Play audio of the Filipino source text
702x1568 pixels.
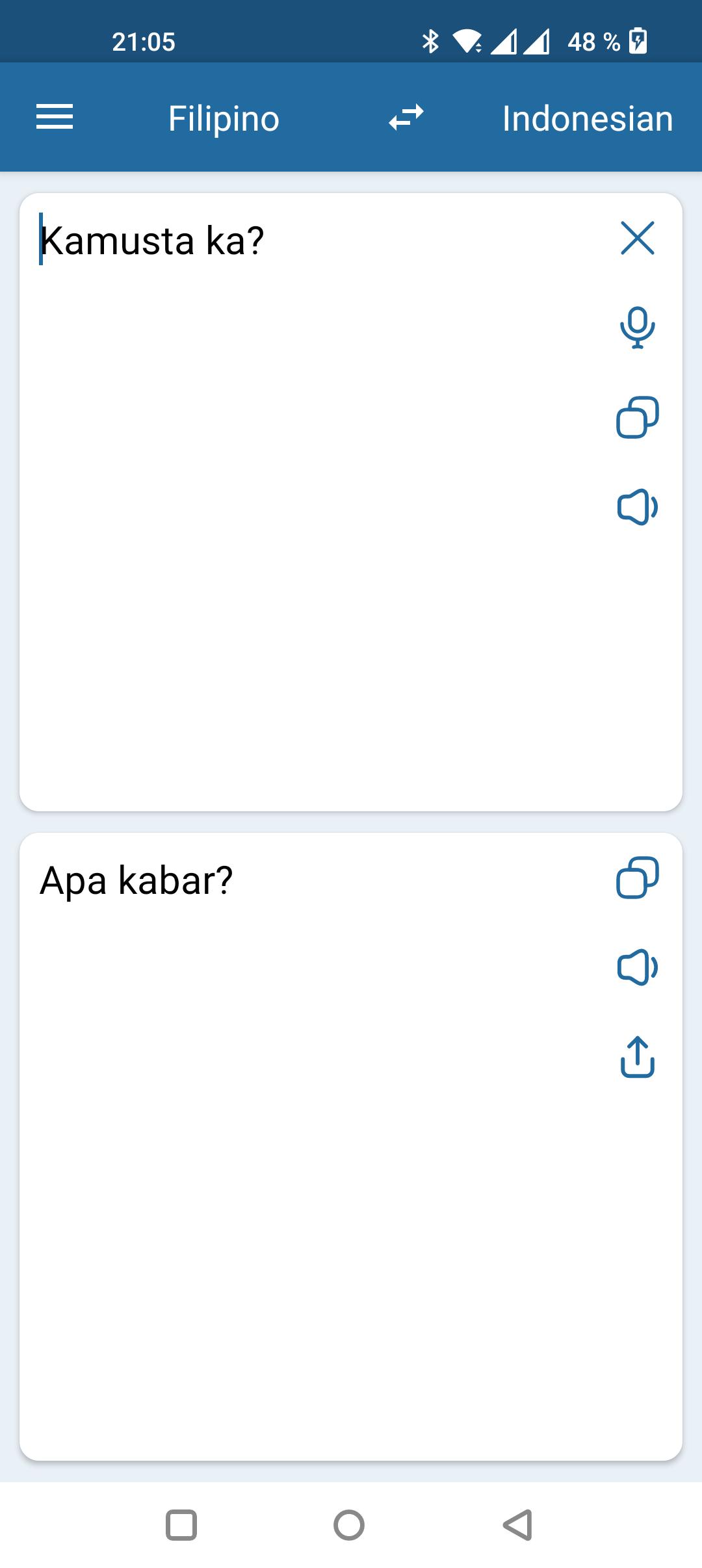point(638,506)
